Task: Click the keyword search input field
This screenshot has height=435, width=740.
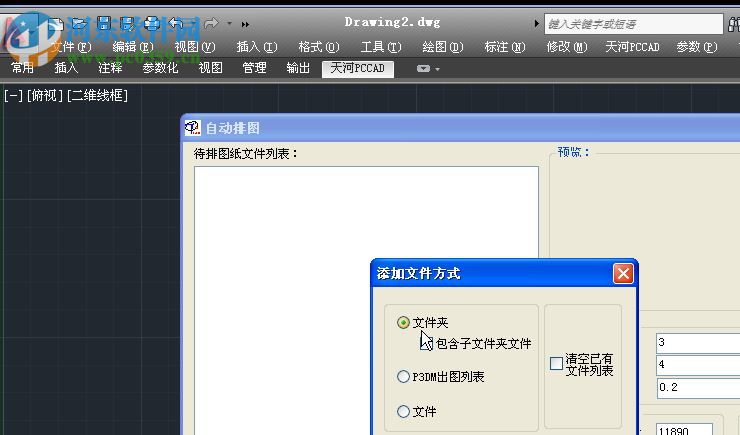Action: click(633, 24)
